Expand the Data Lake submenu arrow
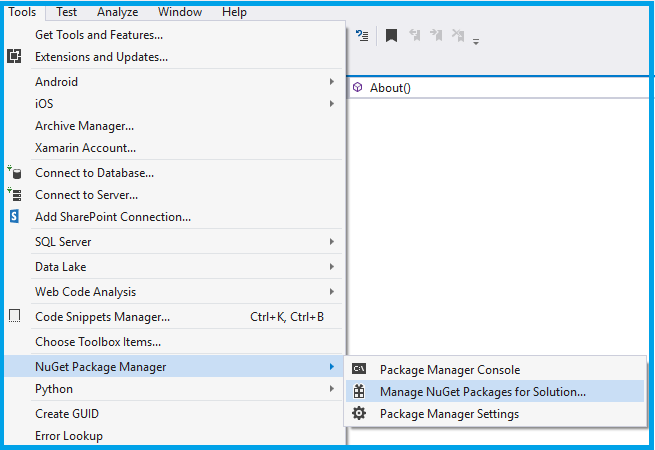The image size is (655, 450). tap(332, 267)
